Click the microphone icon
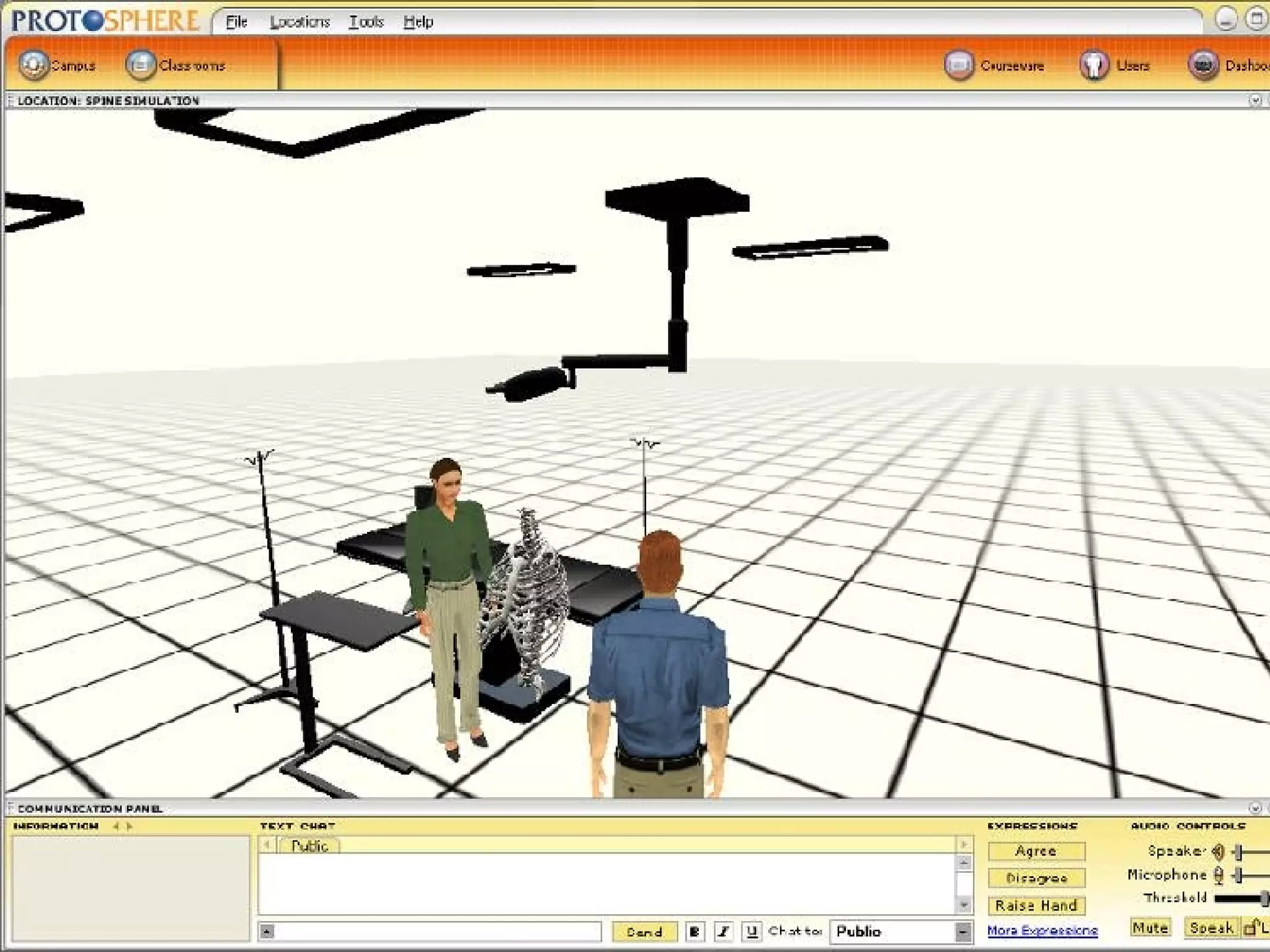This screenshot has width=1270, height=952. [x=1219, y=875]
